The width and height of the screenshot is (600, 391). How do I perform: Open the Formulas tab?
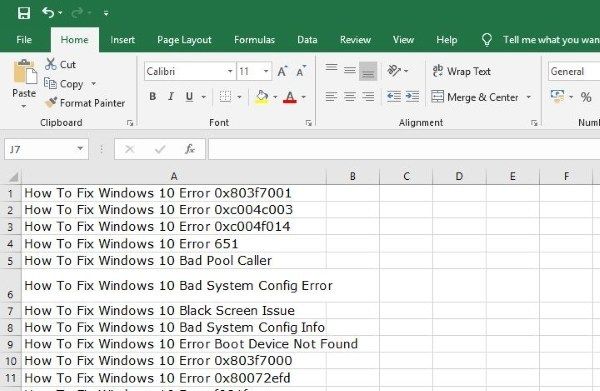point(254,40)
